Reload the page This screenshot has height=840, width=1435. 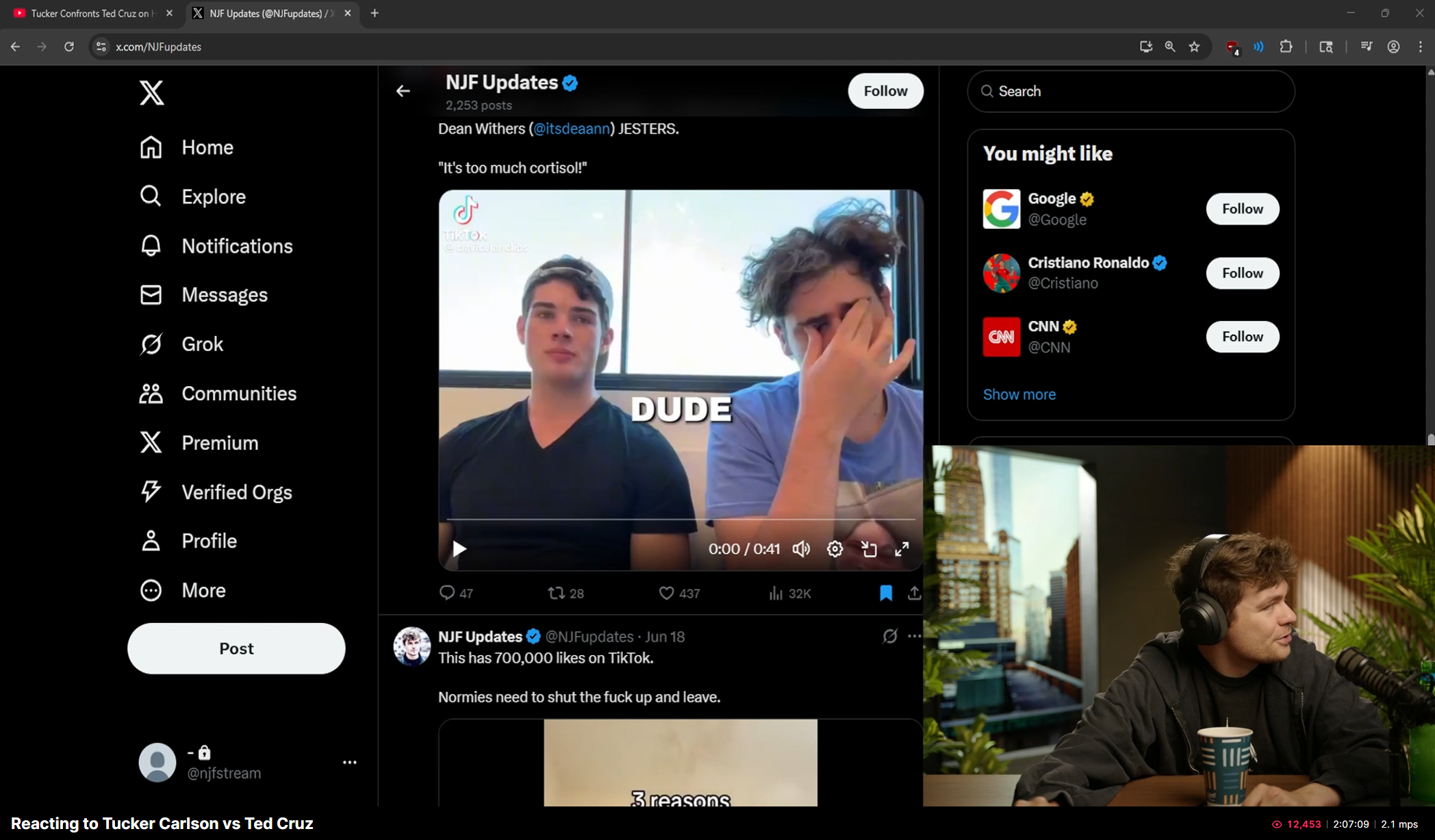[x=68, y=47]
